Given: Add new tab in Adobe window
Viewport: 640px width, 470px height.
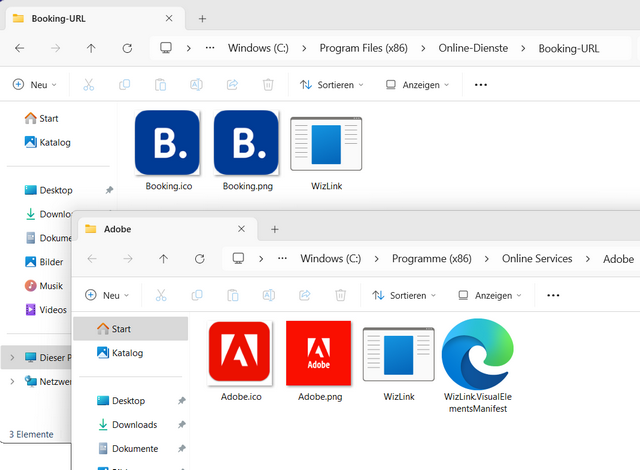Looking at the screenshot, I should (x=275, y=229).
